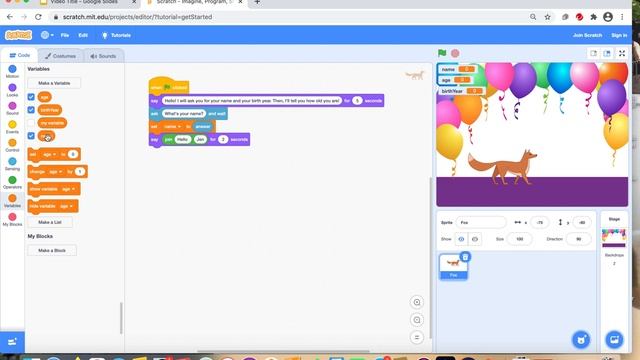
Task: Select the Variables block category
Action: tap(12, 201)
